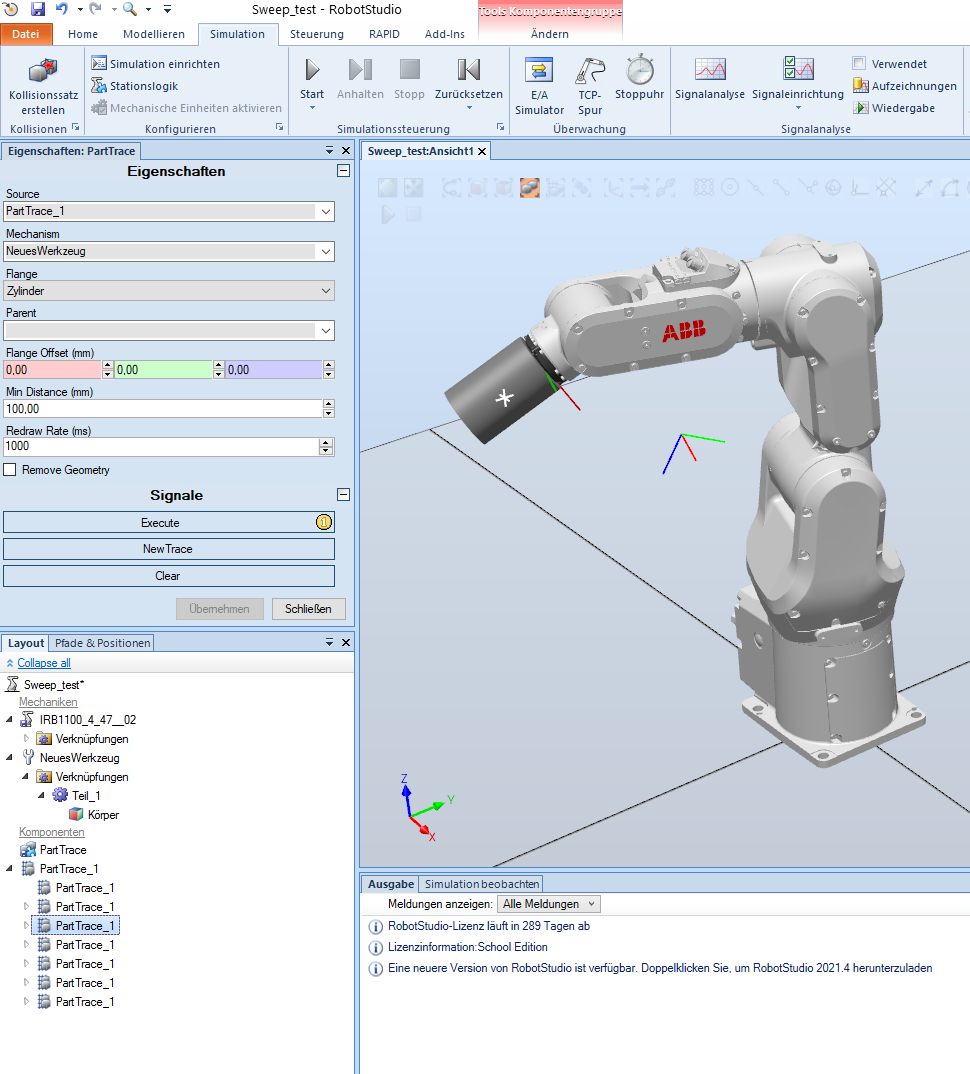Collapse the Eigenschaften section
The image size is (970, 1074).
pyautogui.click(x=344, y=171)
